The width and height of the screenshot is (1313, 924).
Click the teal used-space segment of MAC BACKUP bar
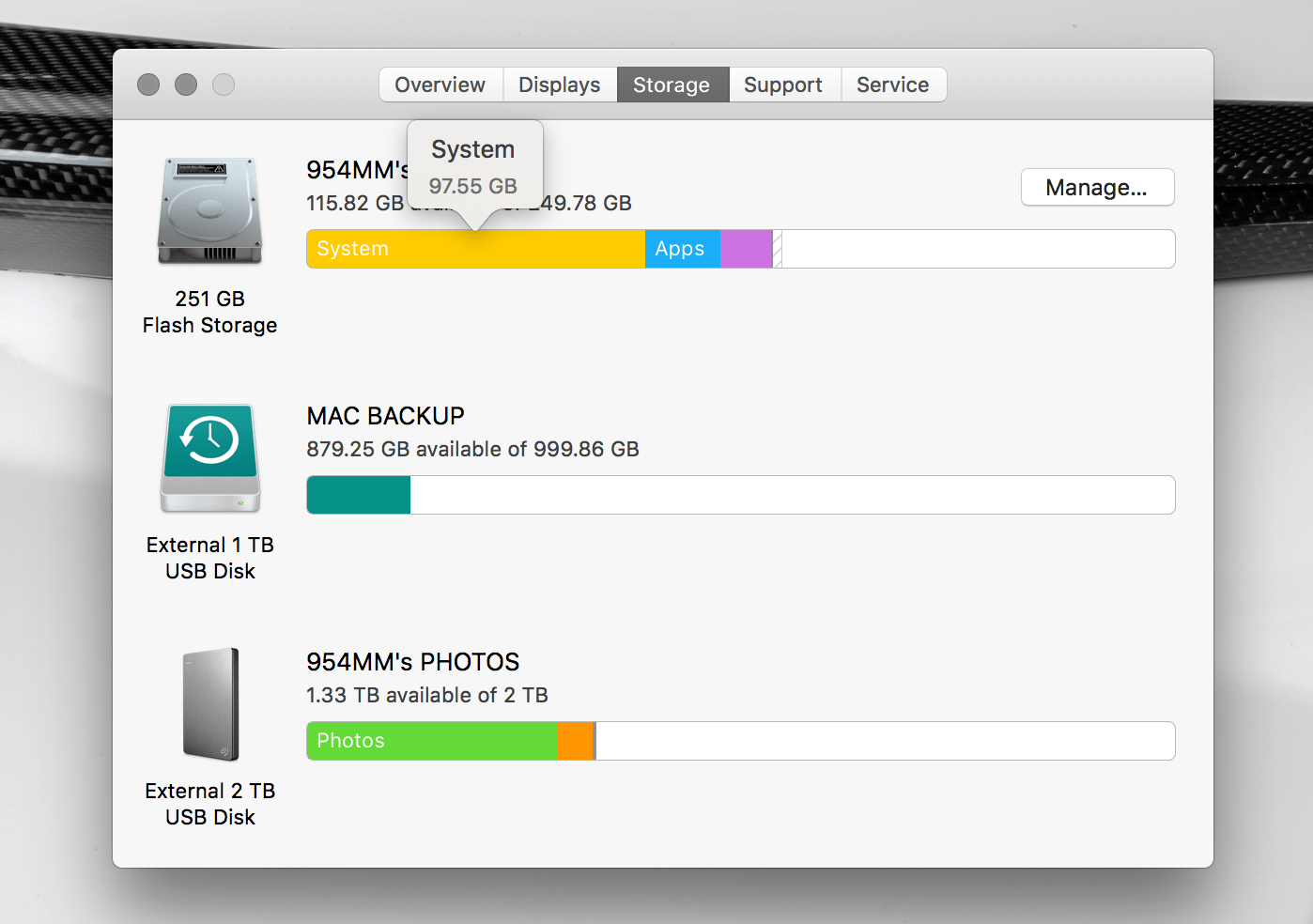tap(357, 495)
